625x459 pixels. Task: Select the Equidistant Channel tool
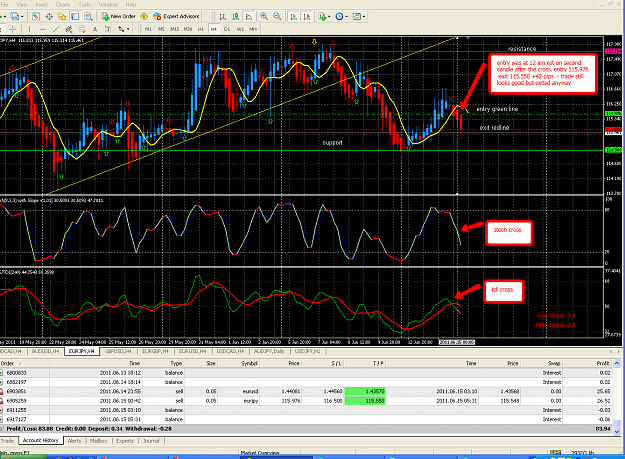69,29
